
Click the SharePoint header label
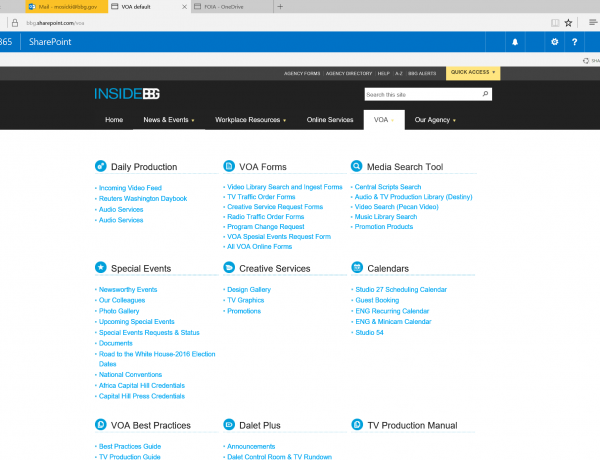coord(50,42)
